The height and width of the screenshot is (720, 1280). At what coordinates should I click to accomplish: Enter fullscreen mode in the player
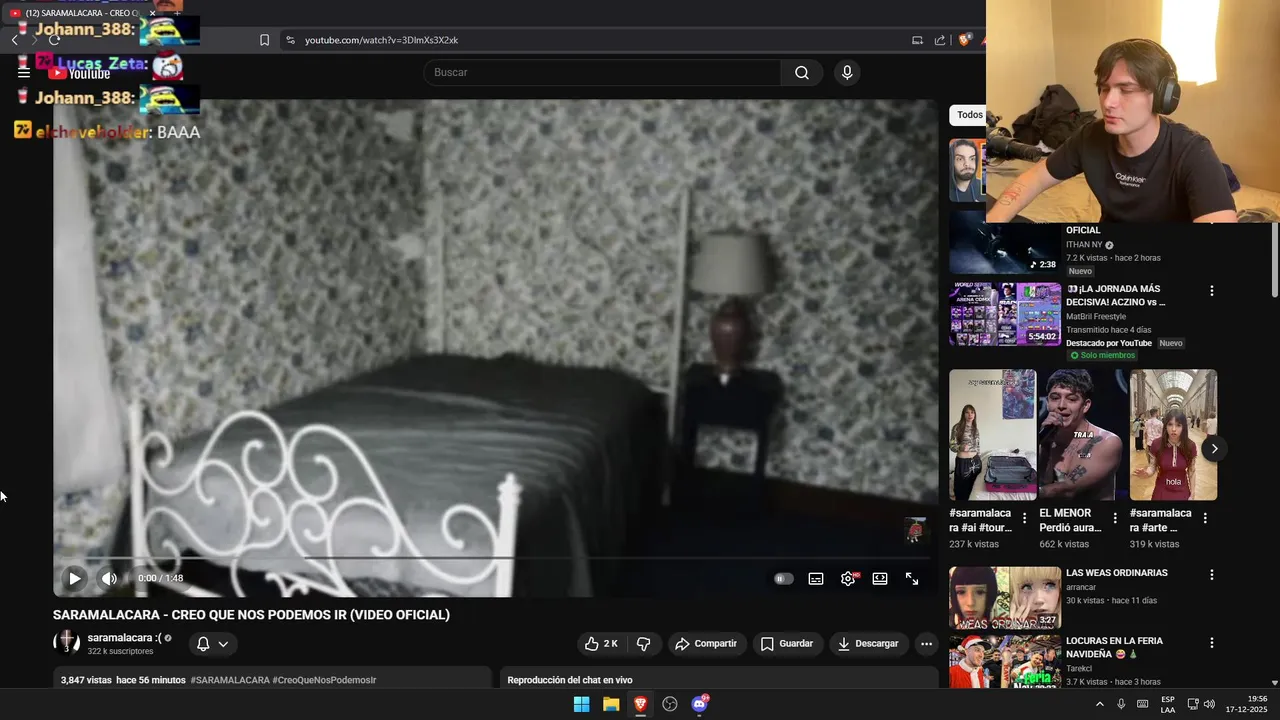(x=912, y=578)
